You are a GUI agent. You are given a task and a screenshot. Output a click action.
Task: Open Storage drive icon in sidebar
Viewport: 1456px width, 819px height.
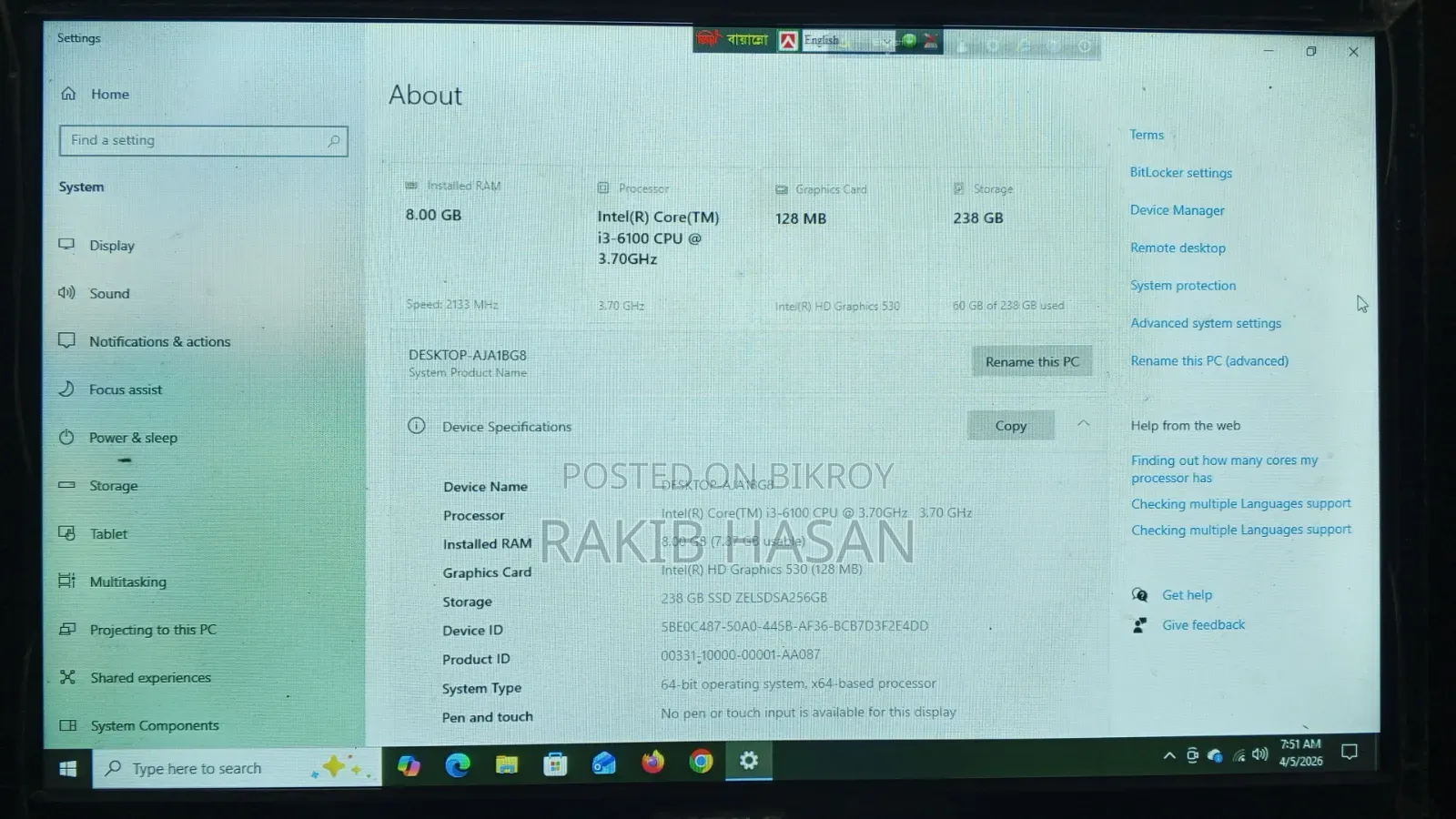pos(66,485)
